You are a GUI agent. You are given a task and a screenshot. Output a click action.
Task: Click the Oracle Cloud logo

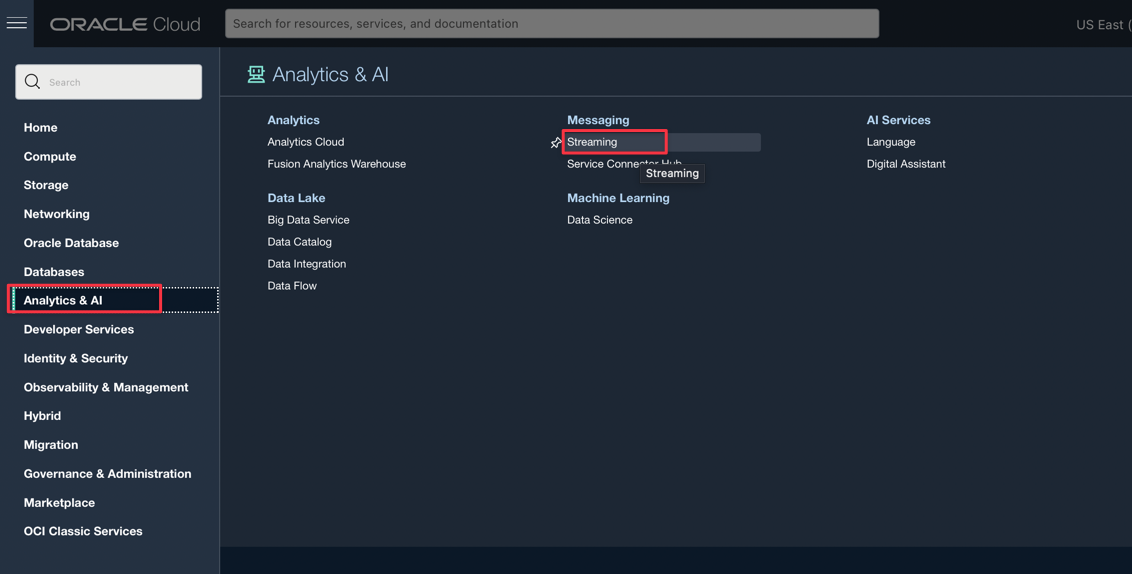click(x=125, y=25)
